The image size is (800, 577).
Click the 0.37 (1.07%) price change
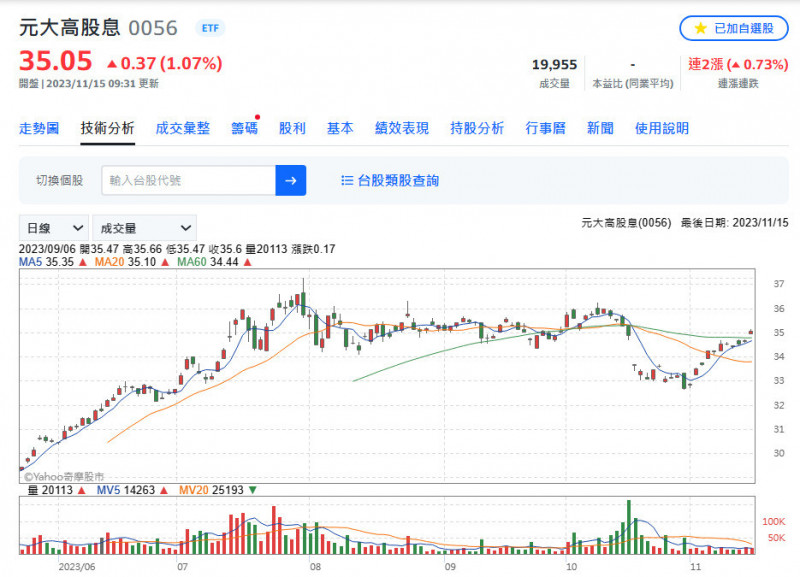(164, 63)
